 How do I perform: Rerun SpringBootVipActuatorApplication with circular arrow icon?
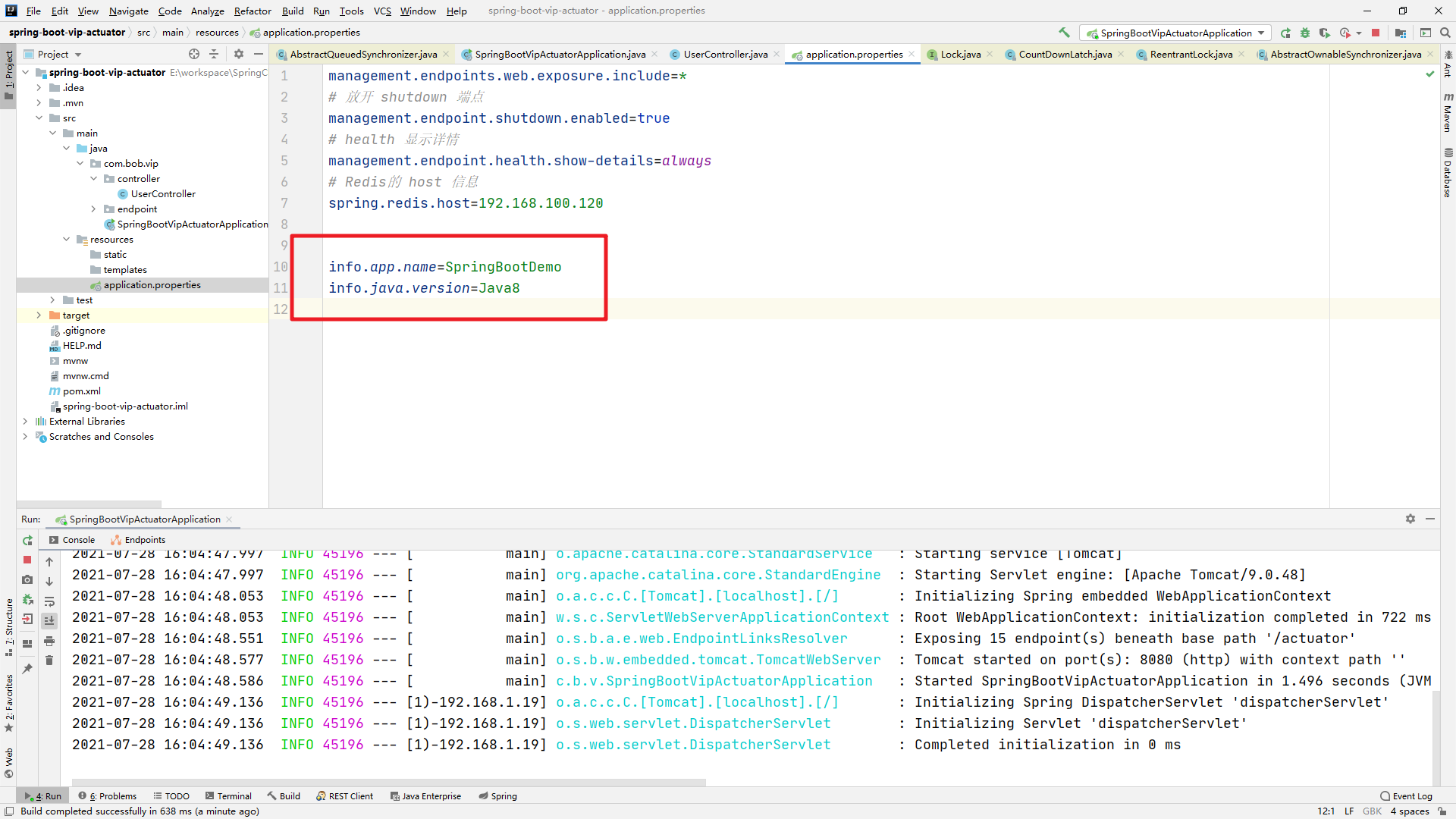(x=27, y=541)
